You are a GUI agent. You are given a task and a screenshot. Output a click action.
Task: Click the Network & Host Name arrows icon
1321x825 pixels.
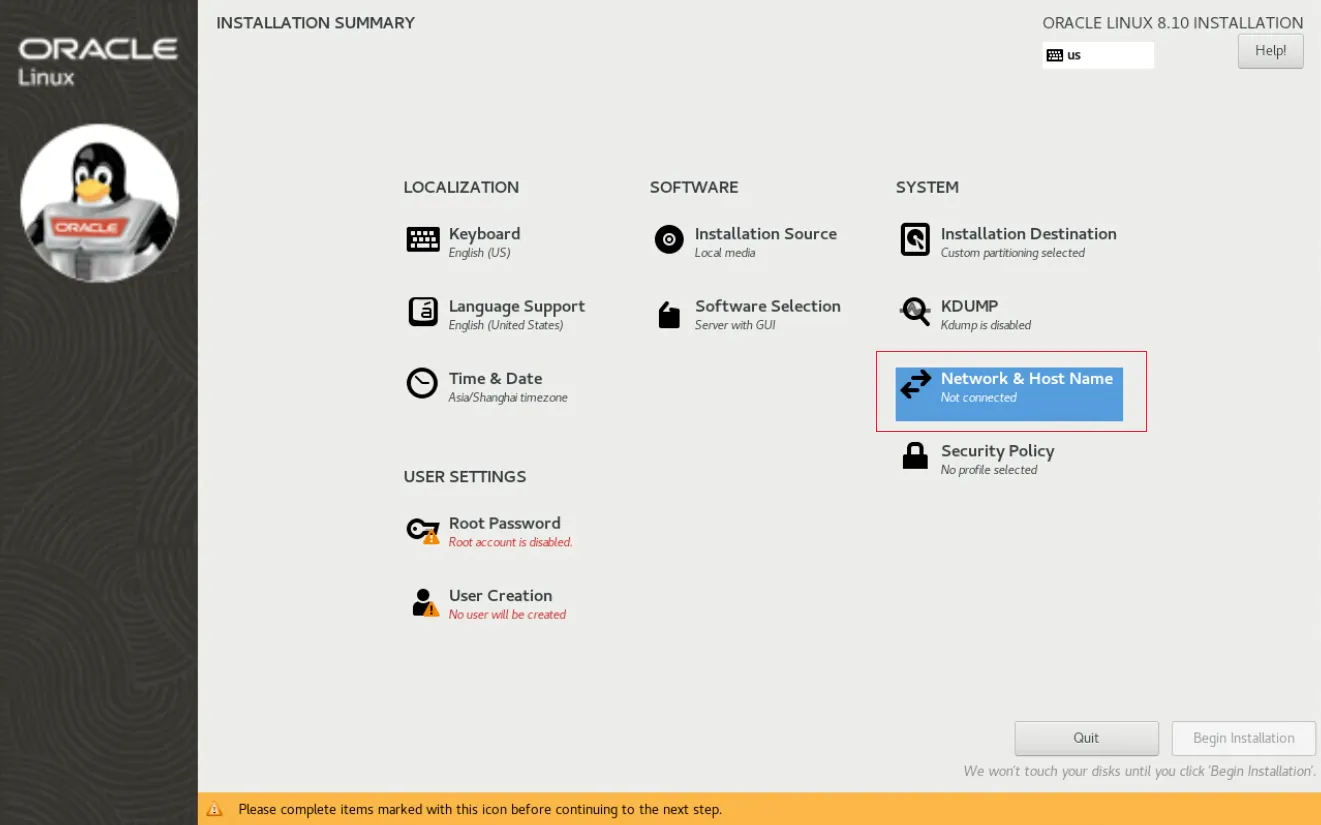[914, 384]
